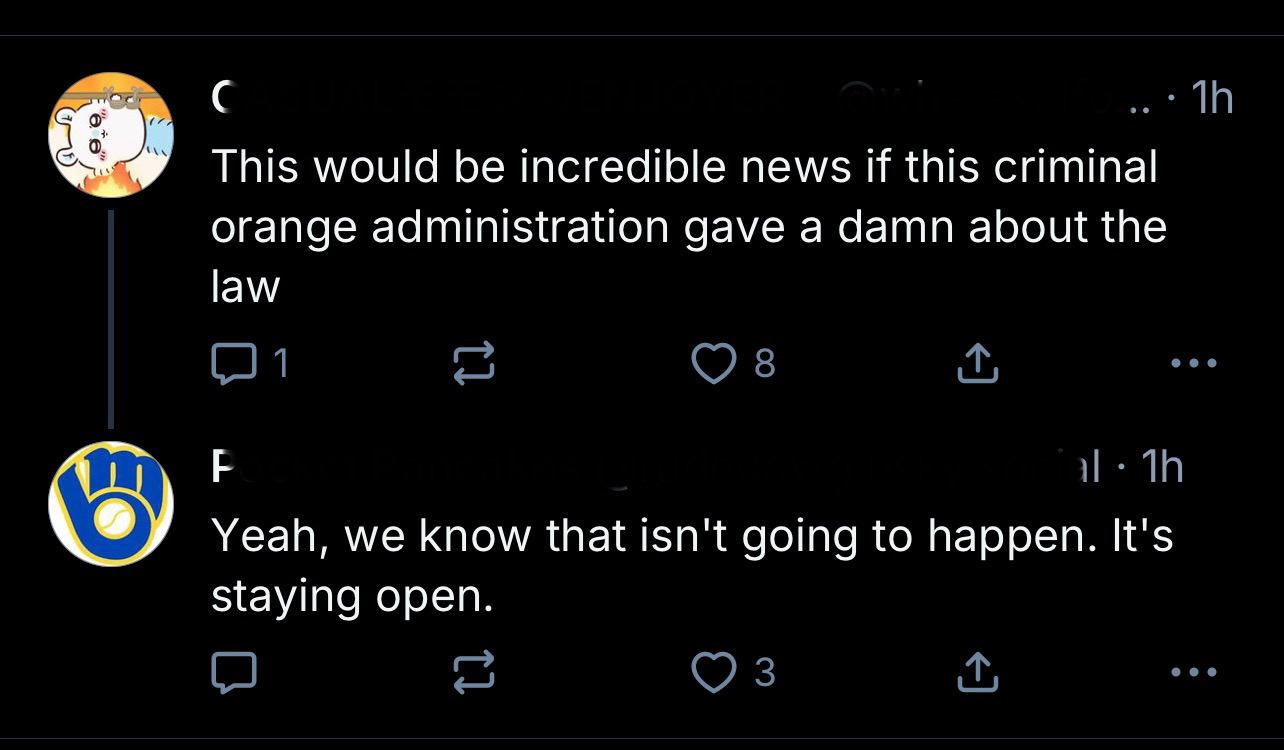Like the tweet with 8 likes

click(x=714, y=364)
